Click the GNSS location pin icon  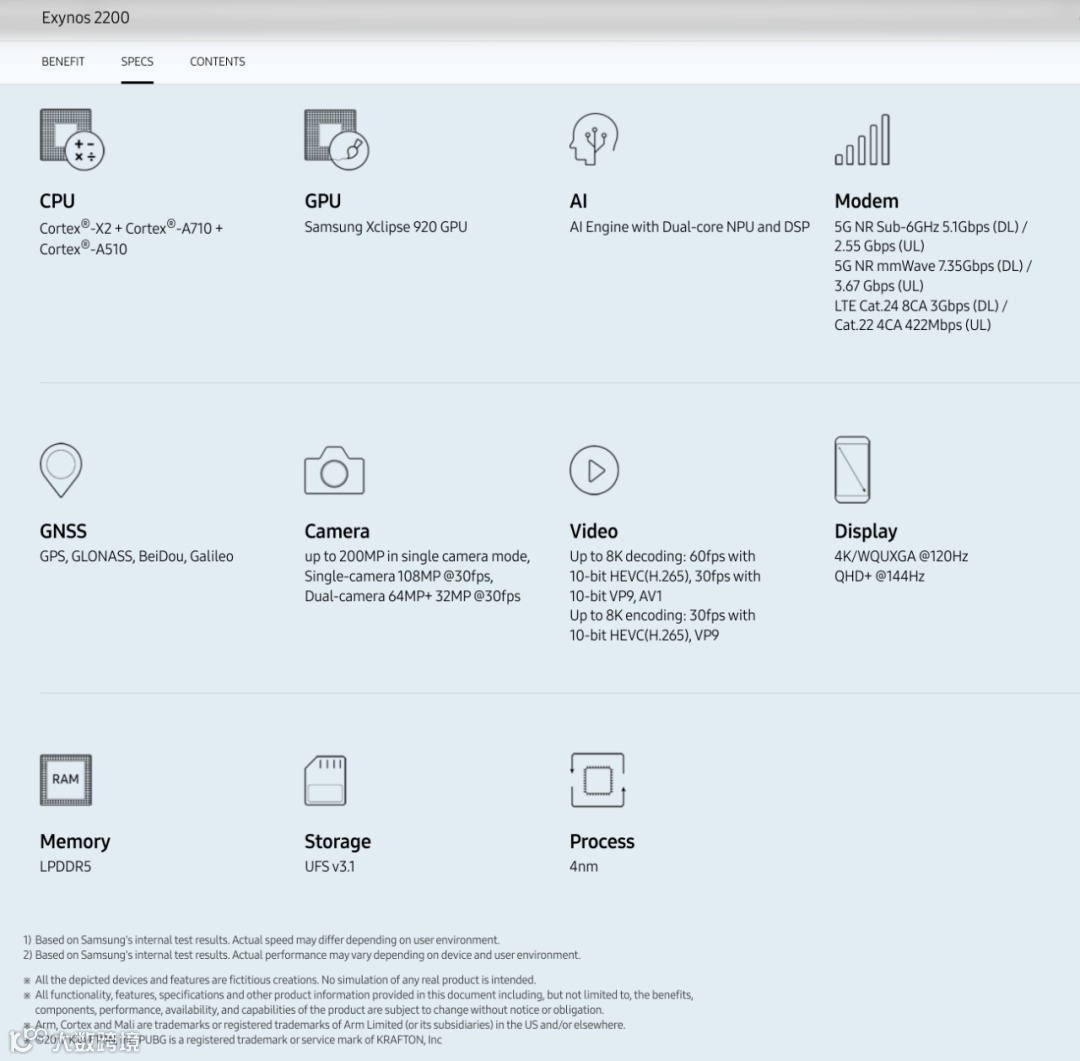[61, 470]
